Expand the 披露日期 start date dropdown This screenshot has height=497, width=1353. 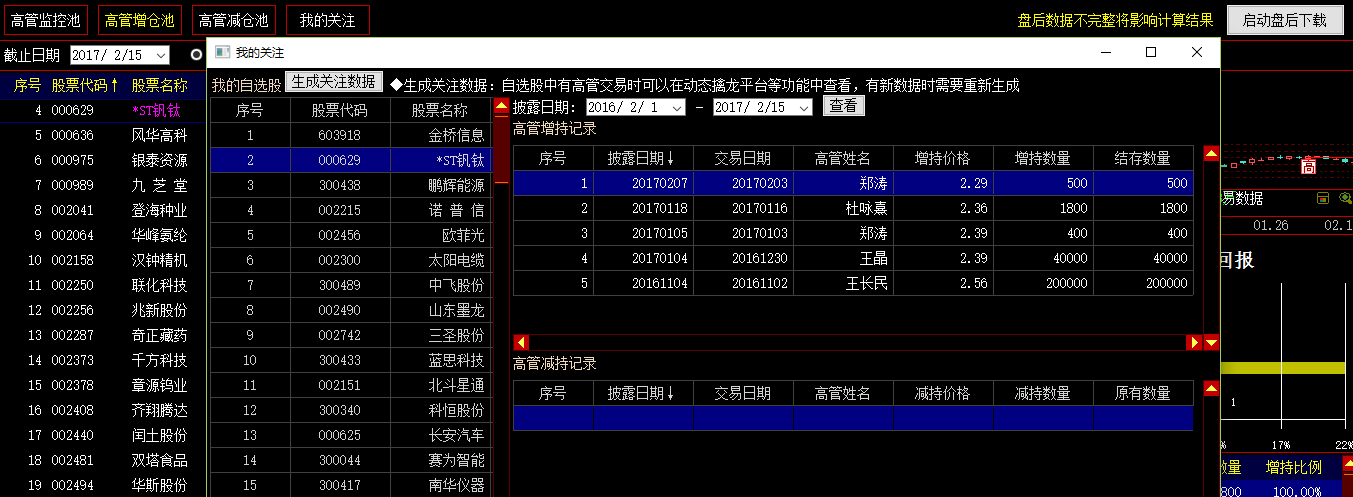click(x=677, y=107)
